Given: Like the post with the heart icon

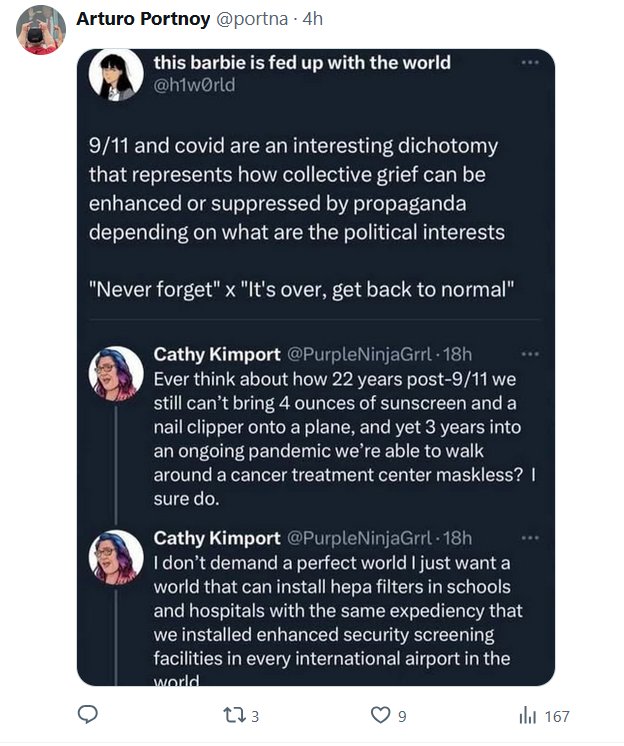Looking at the screenshot, I should [x=380, y=715].
